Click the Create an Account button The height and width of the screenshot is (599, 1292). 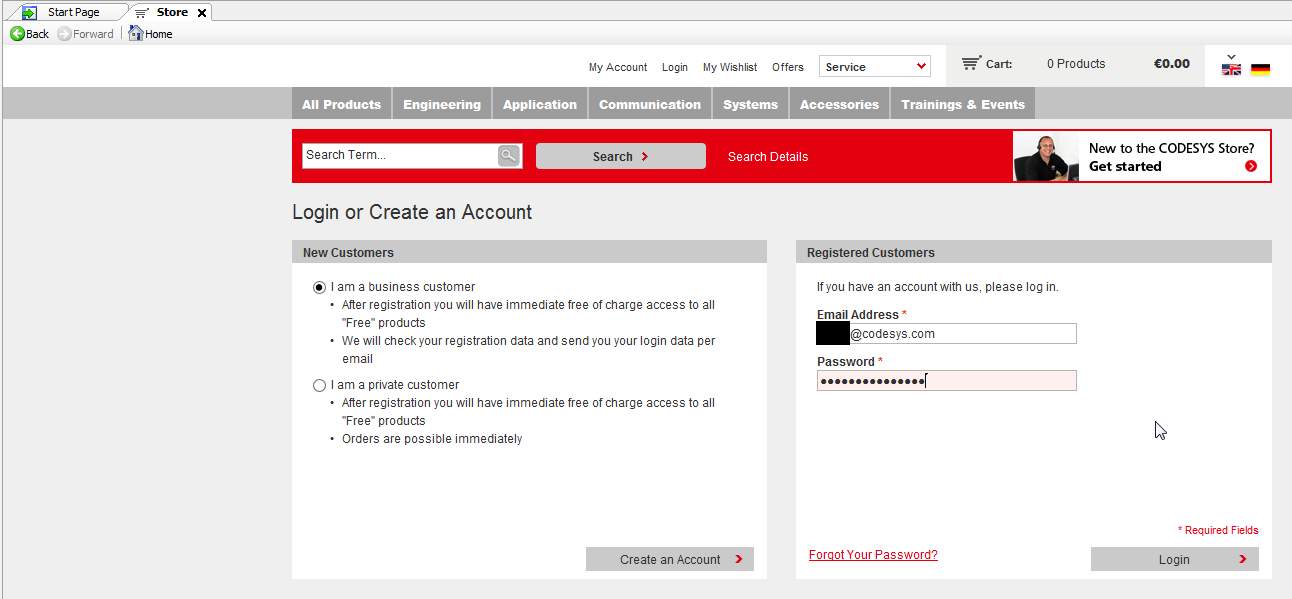point(670,559)
